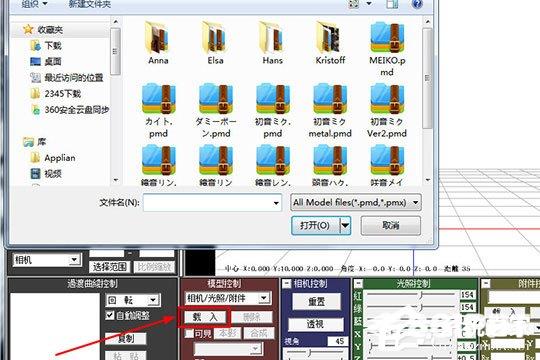Select the 初音ミクVer2.pmd file
Viewport: 540px width, 360px height.
pyautogui.click(x=387, y=110)
